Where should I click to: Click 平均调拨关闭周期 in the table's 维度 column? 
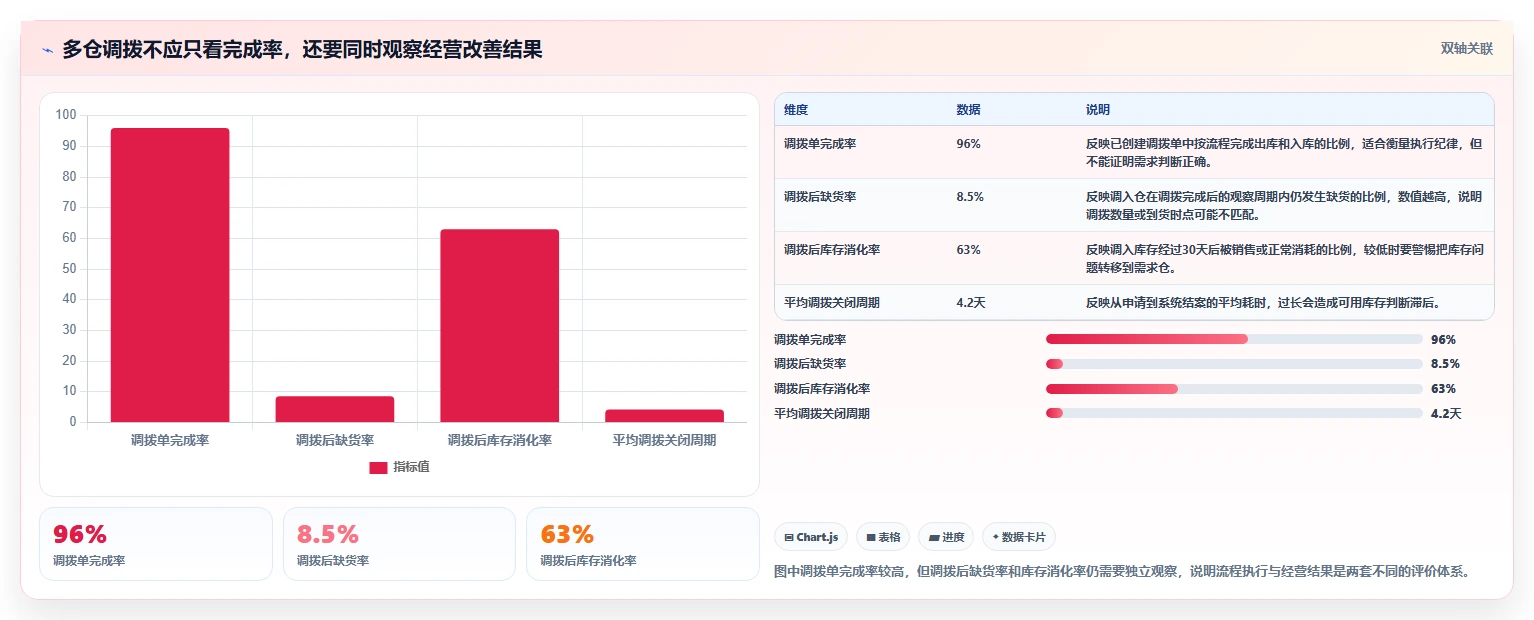832,303
